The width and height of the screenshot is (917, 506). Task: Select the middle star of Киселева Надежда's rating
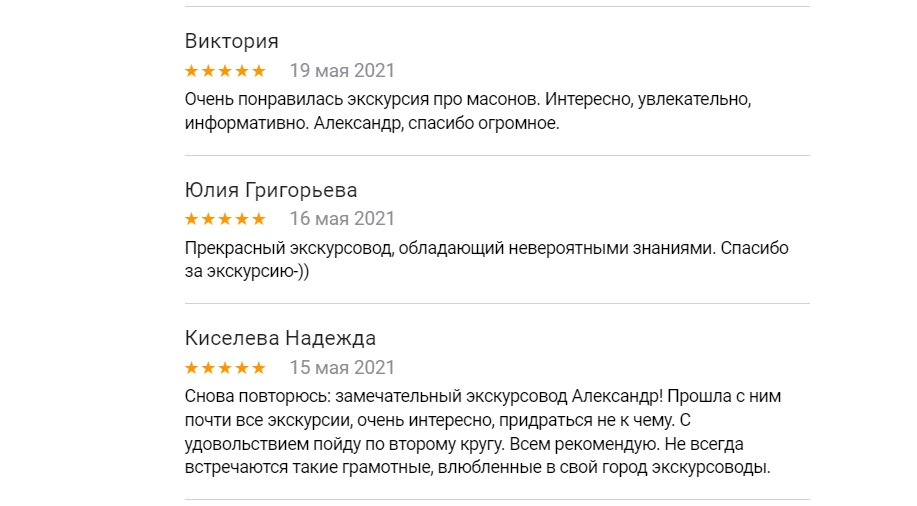(226, 367)
